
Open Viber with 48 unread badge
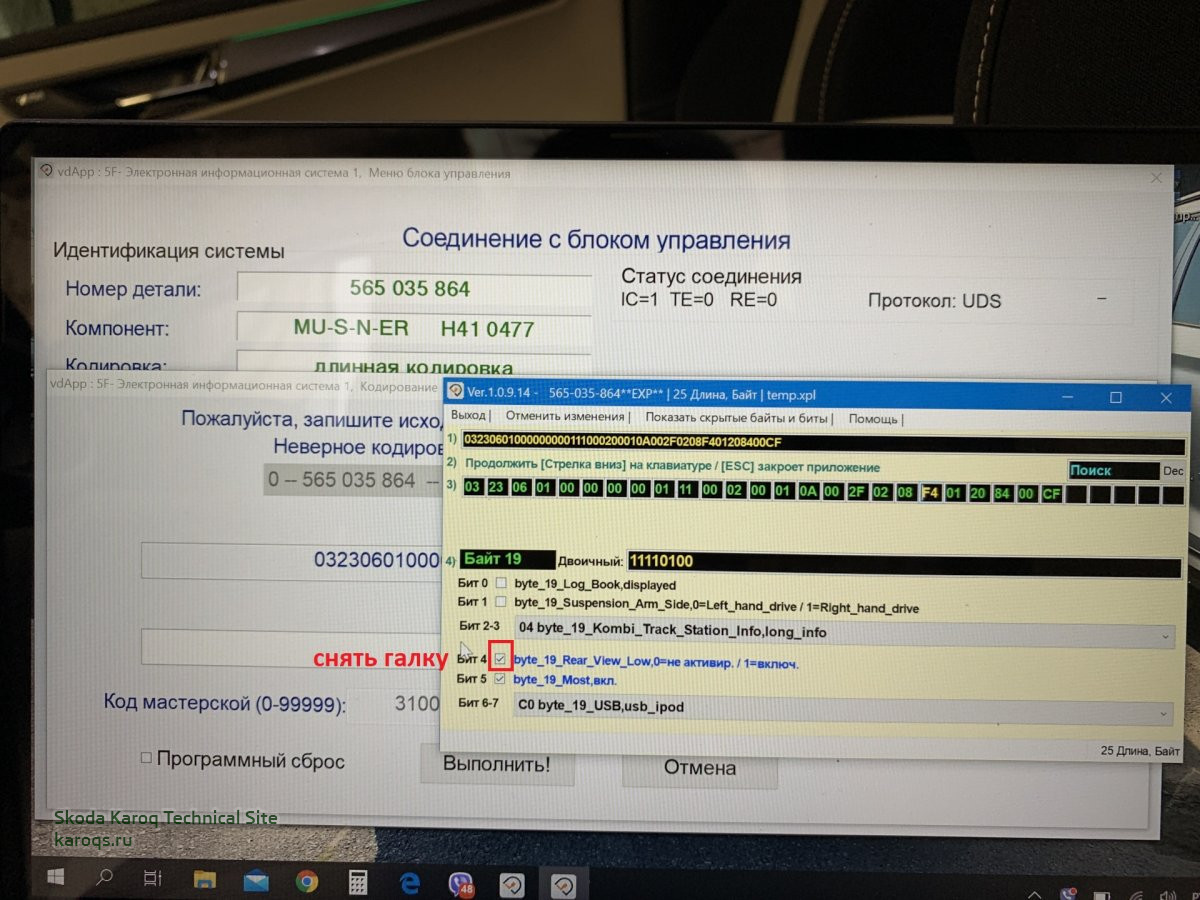[x=461, y=881]
